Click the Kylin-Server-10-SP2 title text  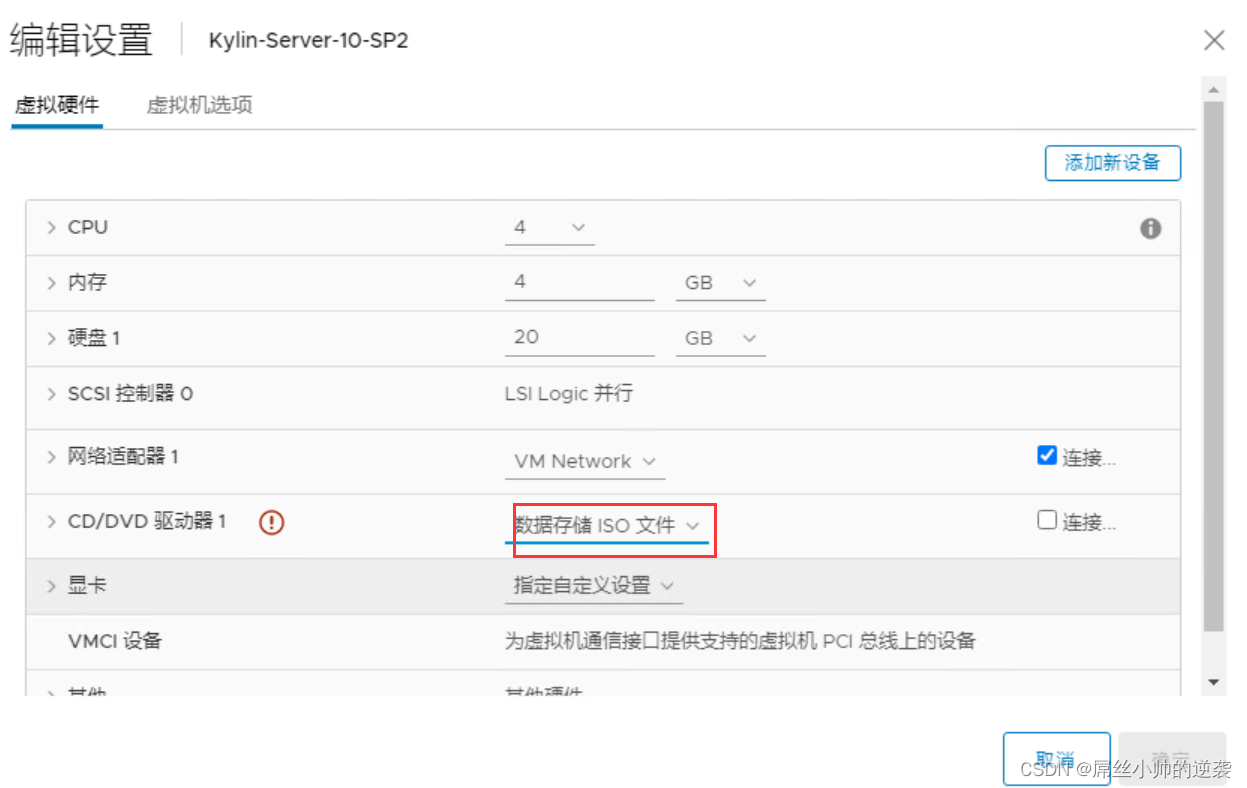(308, 41)
